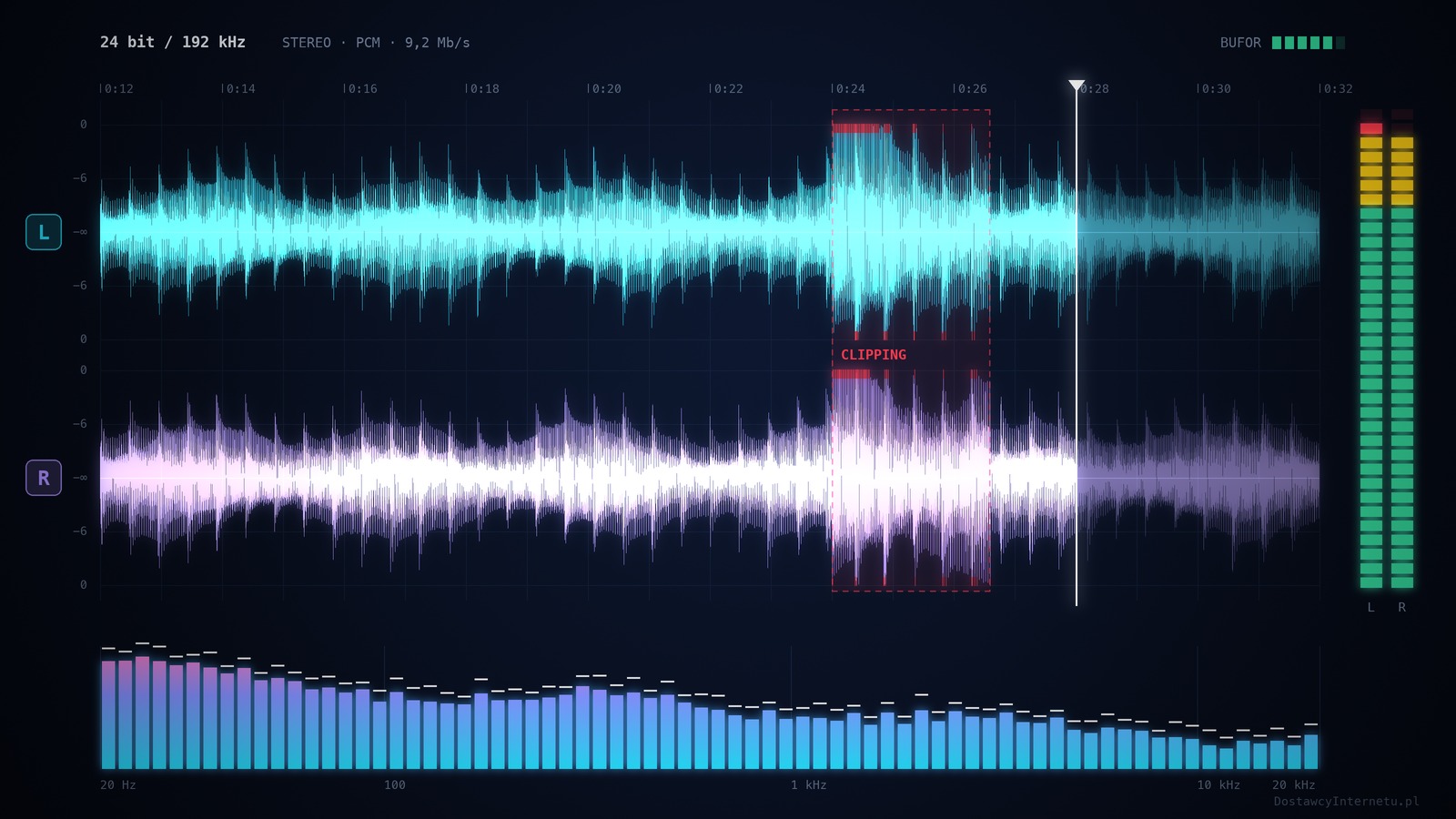
Task: Click the playhead marker triangle
Action: [1077, 86]
